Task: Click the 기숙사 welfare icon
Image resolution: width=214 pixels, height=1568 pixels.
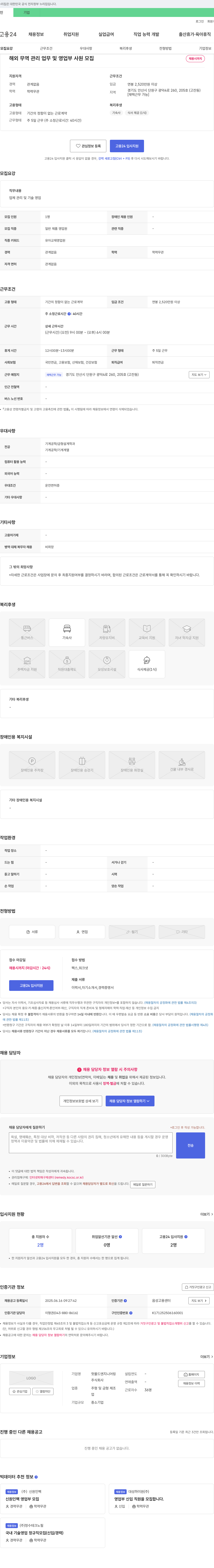Action: [67, 632]
